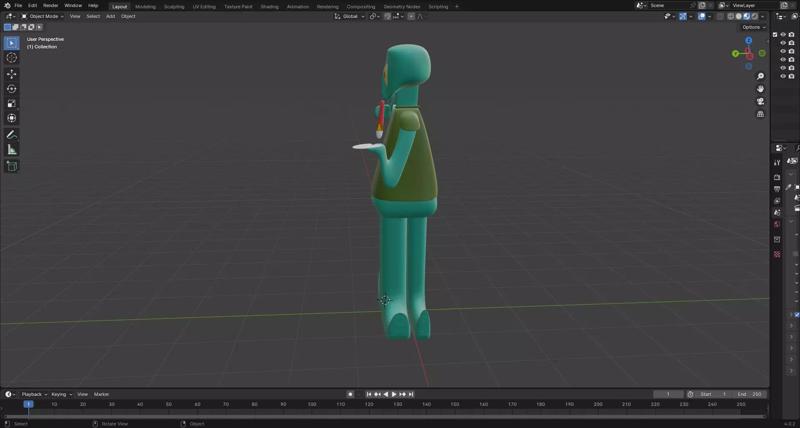The height and width of the screenshot is (428, 800).
Task: Toggle X-ray mode button
Action: point(720,16)
